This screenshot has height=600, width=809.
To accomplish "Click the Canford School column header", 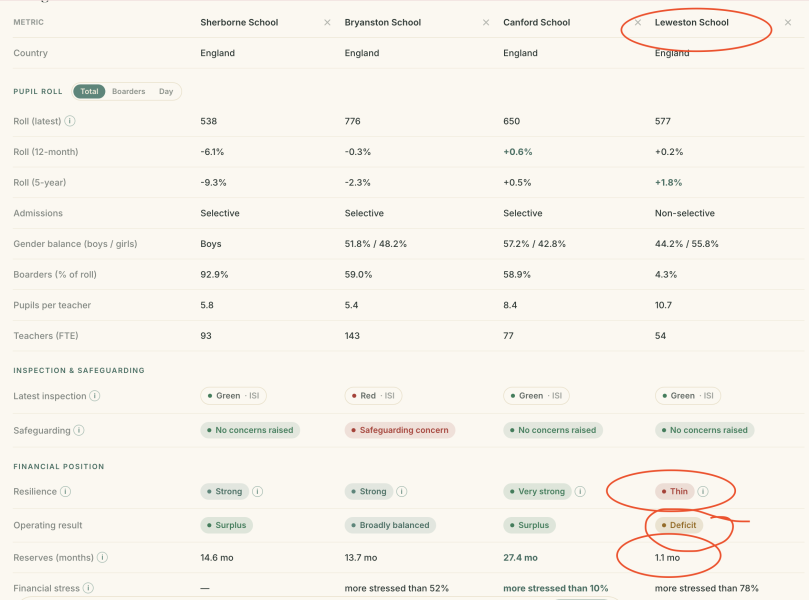I will [x=537, y=22].
